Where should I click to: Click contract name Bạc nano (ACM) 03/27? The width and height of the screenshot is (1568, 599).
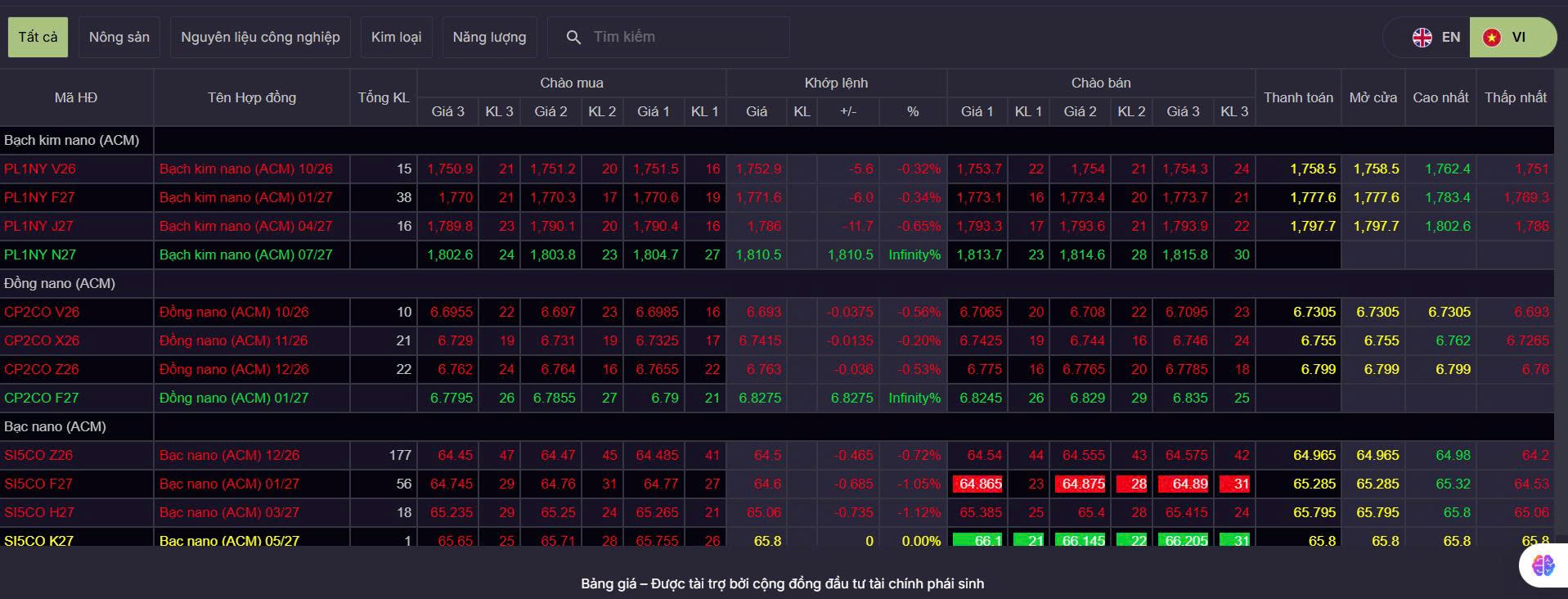click(x=229, y=512)
